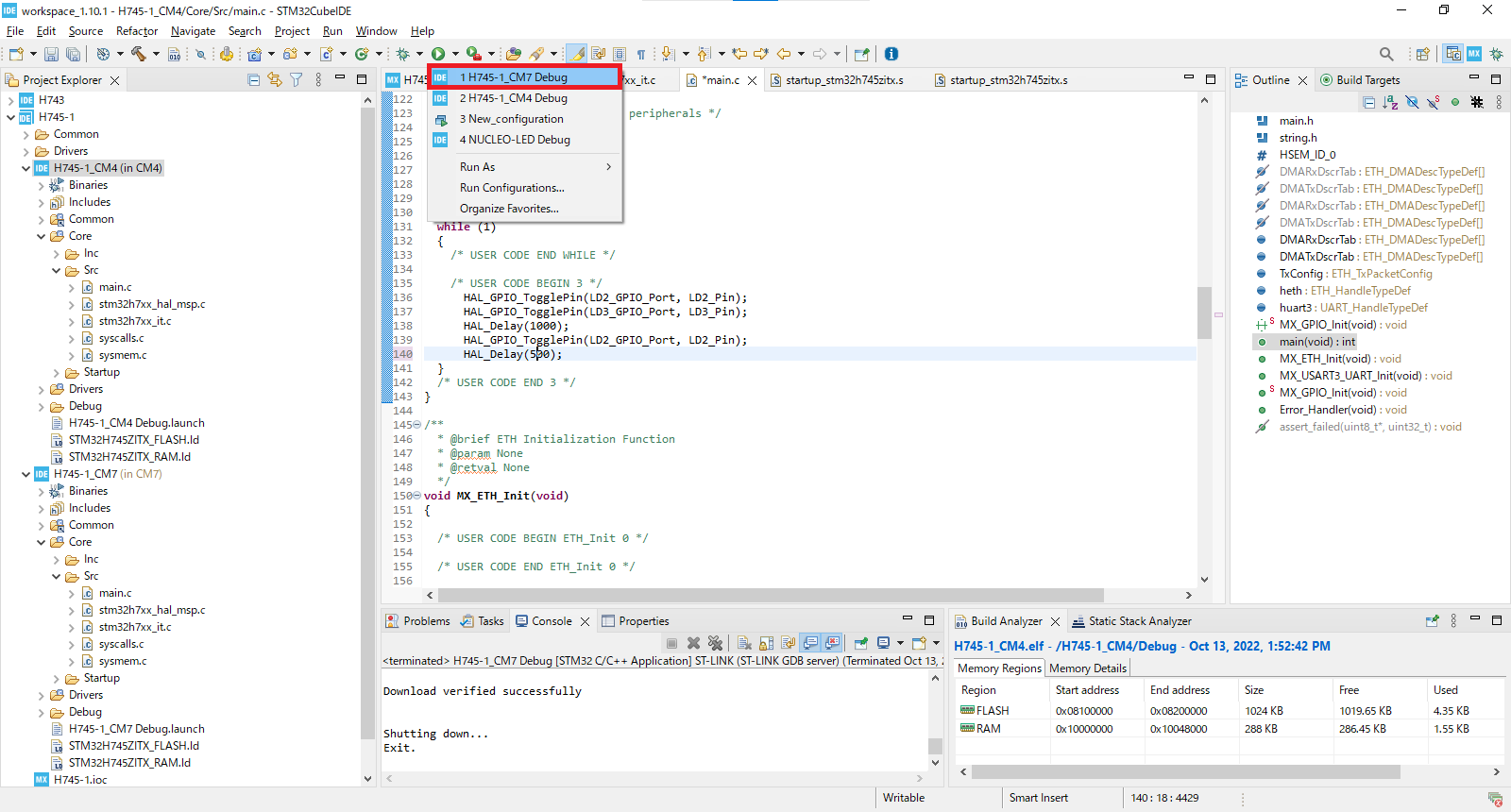Click the Save icon in the toolbar

tap(52, 54)
